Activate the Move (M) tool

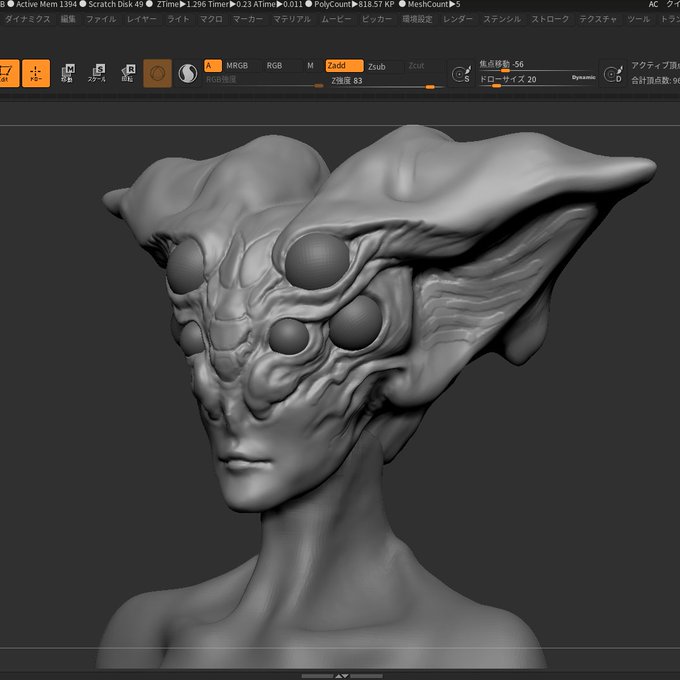(68, 73)
